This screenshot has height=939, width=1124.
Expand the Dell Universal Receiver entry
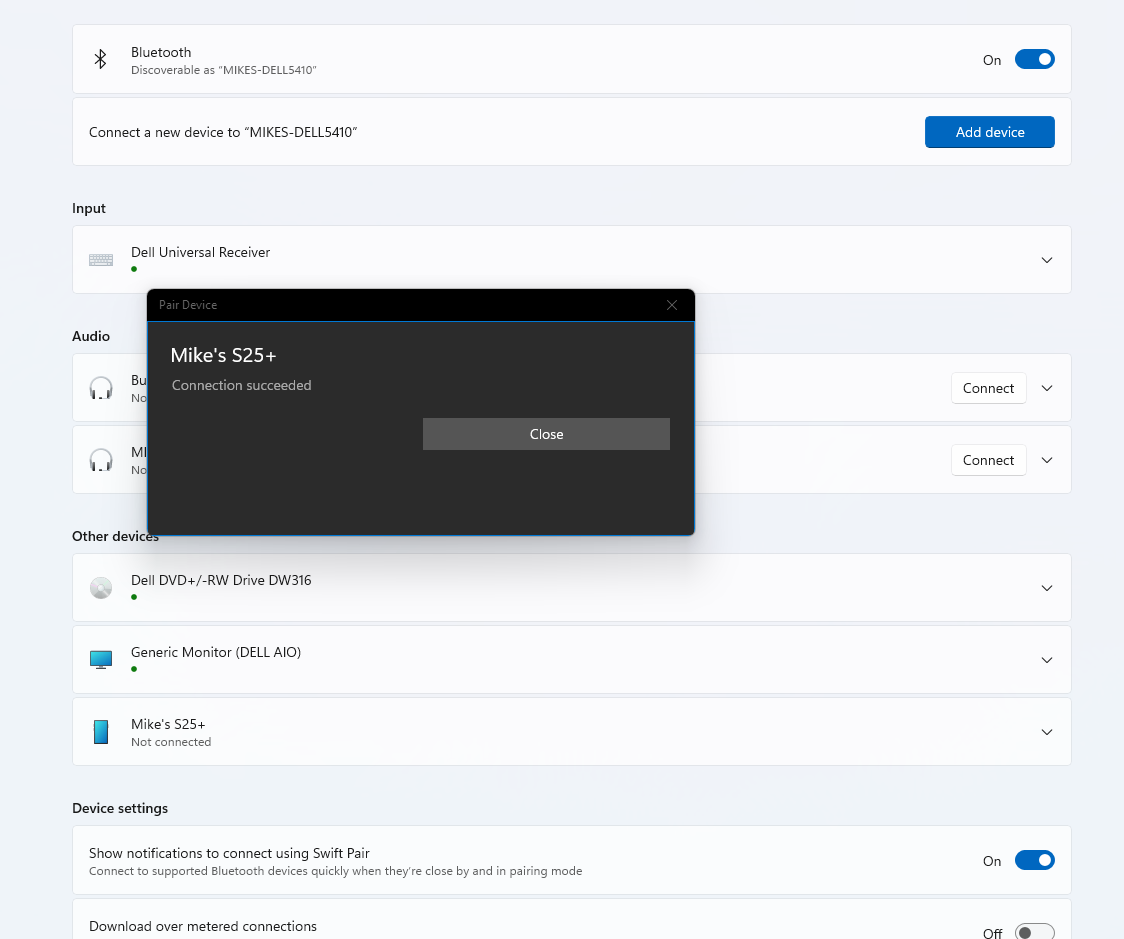click(1047, 260)
